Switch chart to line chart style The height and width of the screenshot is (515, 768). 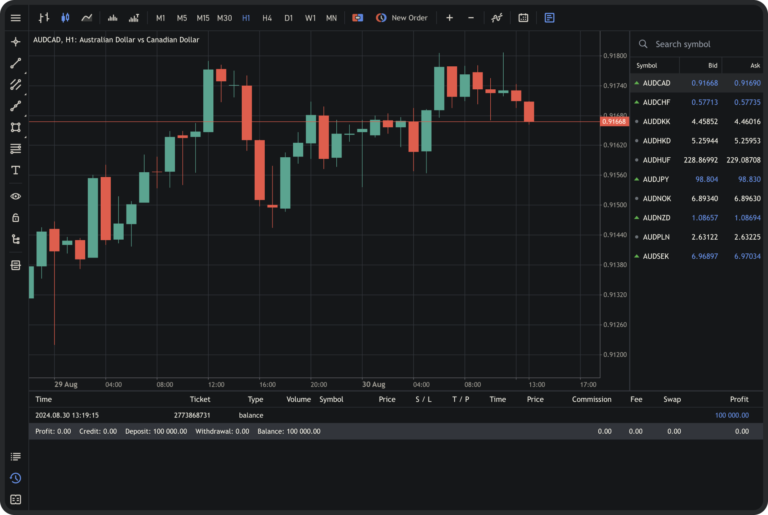pos(87,18)
